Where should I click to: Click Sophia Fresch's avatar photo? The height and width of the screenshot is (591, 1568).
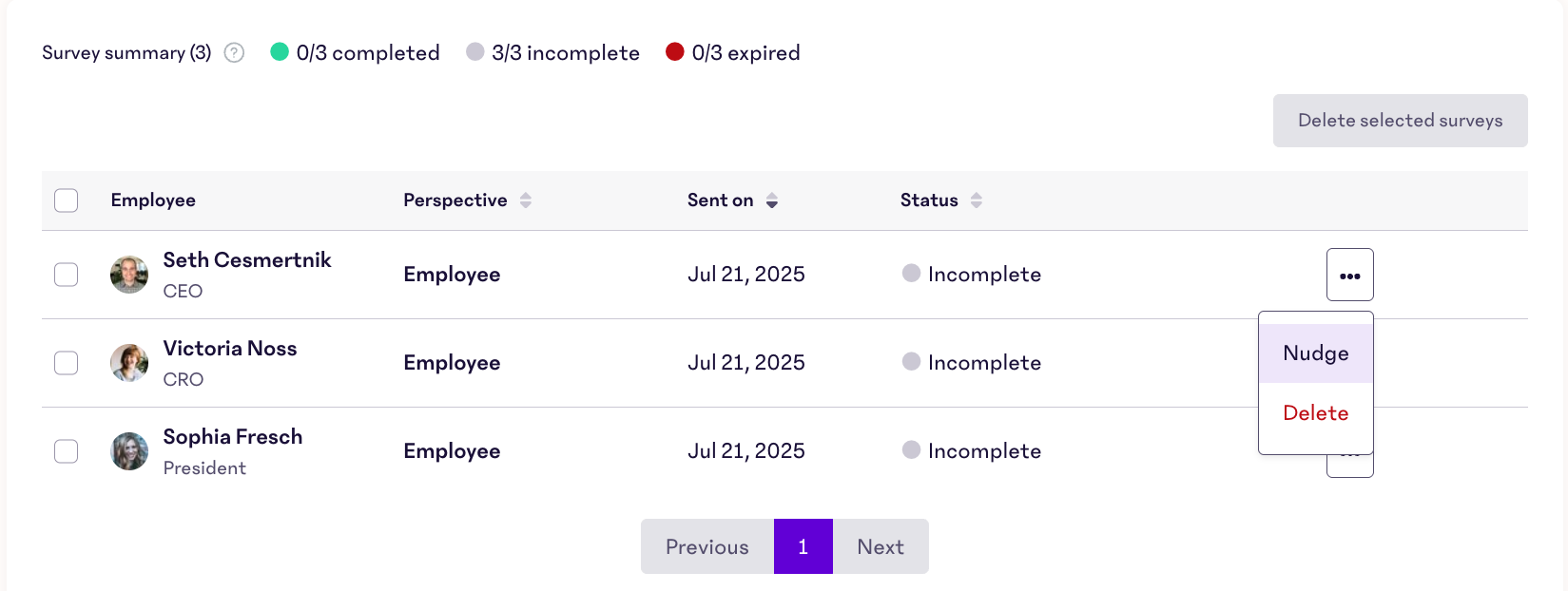point(129,451)
